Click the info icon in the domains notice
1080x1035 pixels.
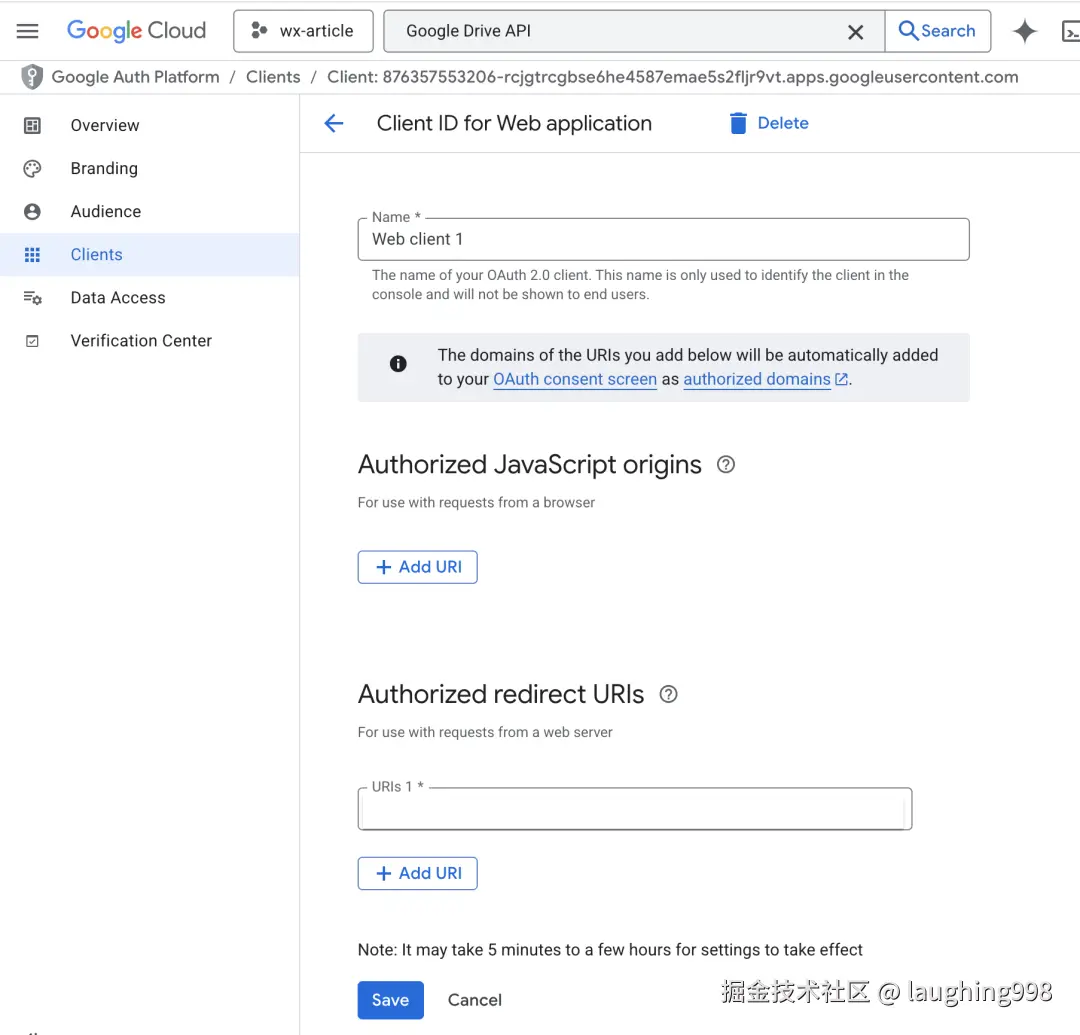point(398,364)
